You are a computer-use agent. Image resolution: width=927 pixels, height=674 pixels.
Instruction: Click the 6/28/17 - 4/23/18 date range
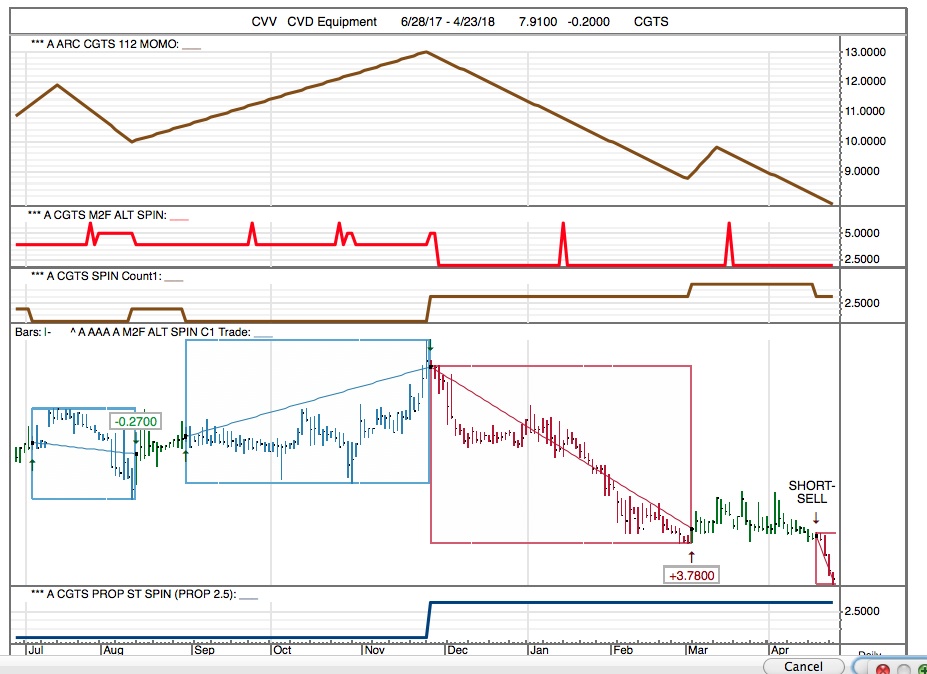click(448, 22)
